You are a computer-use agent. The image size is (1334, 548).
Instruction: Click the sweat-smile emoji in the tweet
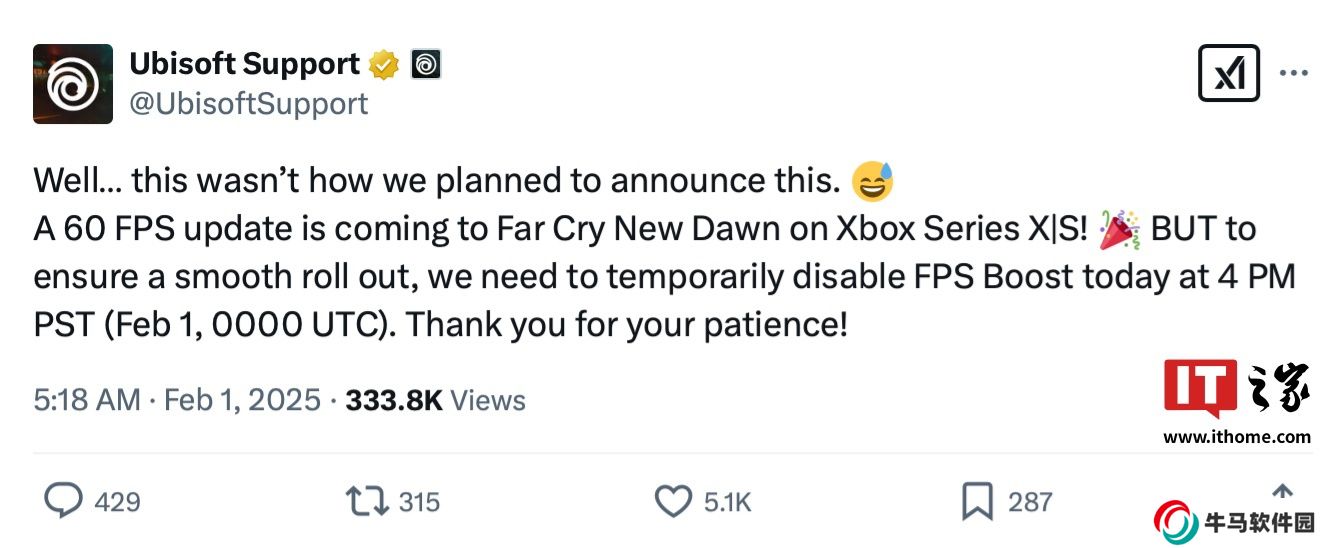point(871,180)
